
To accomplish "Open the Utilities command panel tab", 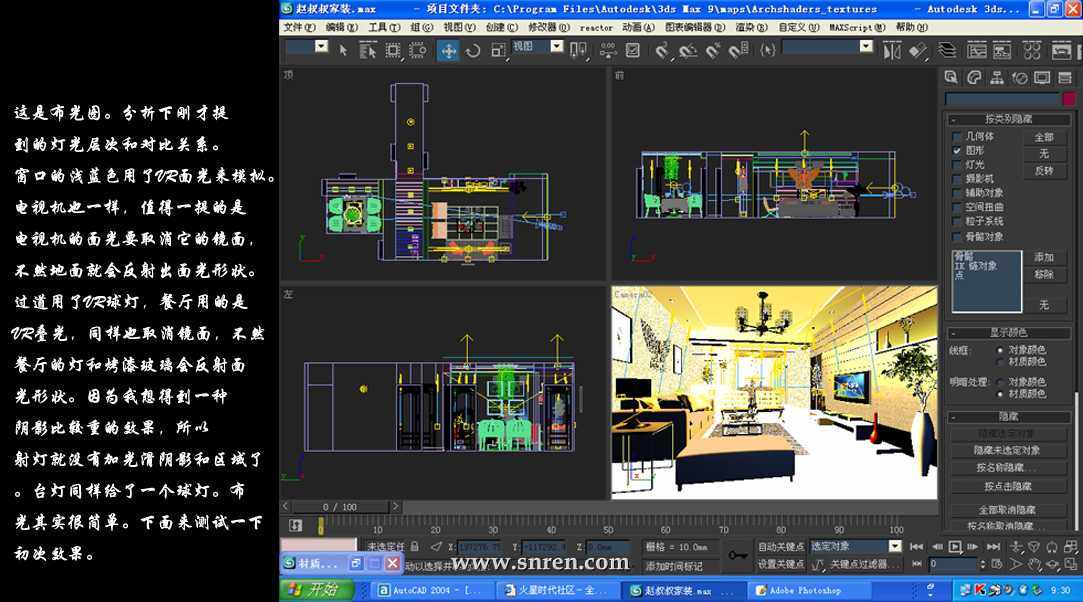I will 1063,78.
